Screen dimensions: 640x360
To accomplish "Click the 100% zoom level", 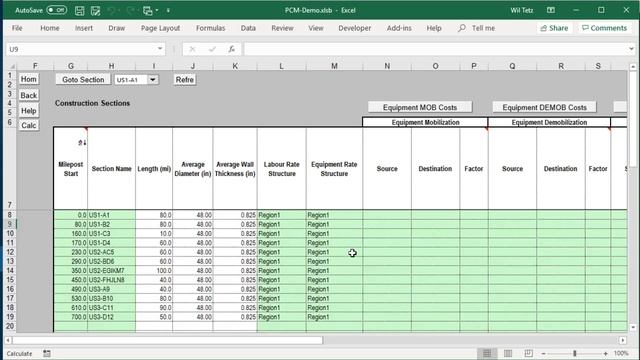I will pyautogui.click(x=621, y=353).
